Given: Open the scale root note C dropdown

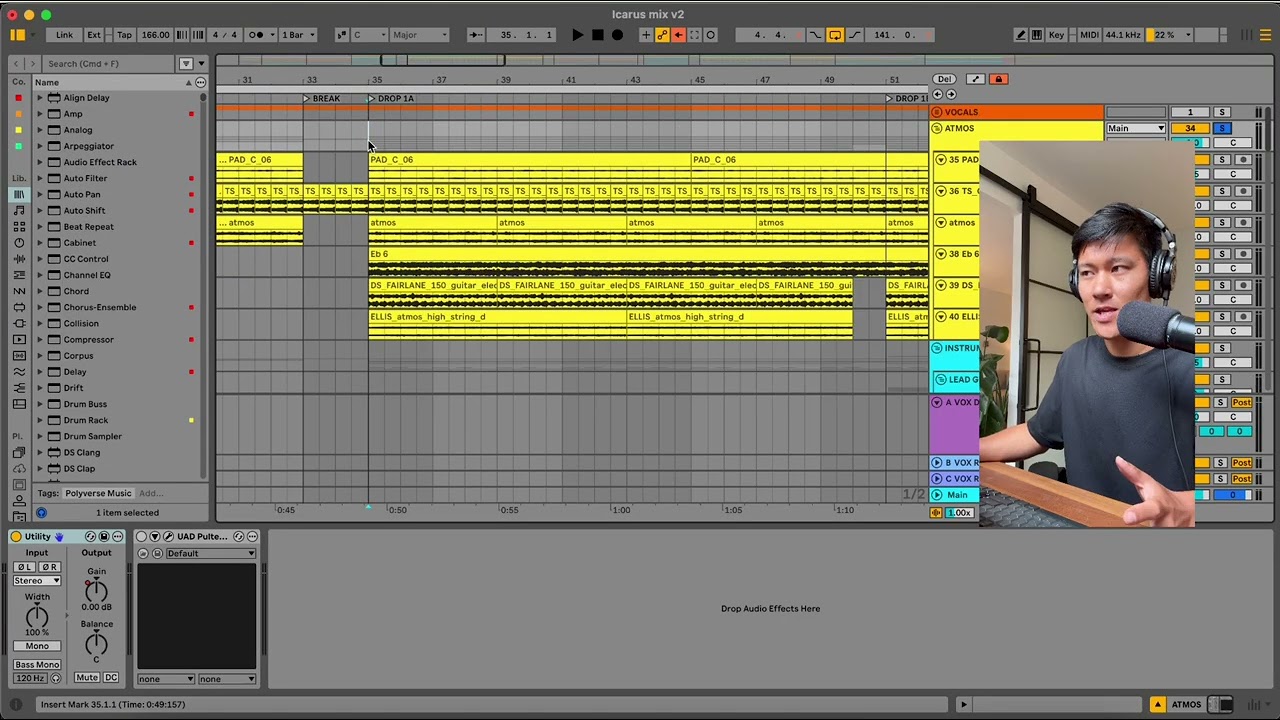Looking at the screenshot, I should 368,35.
